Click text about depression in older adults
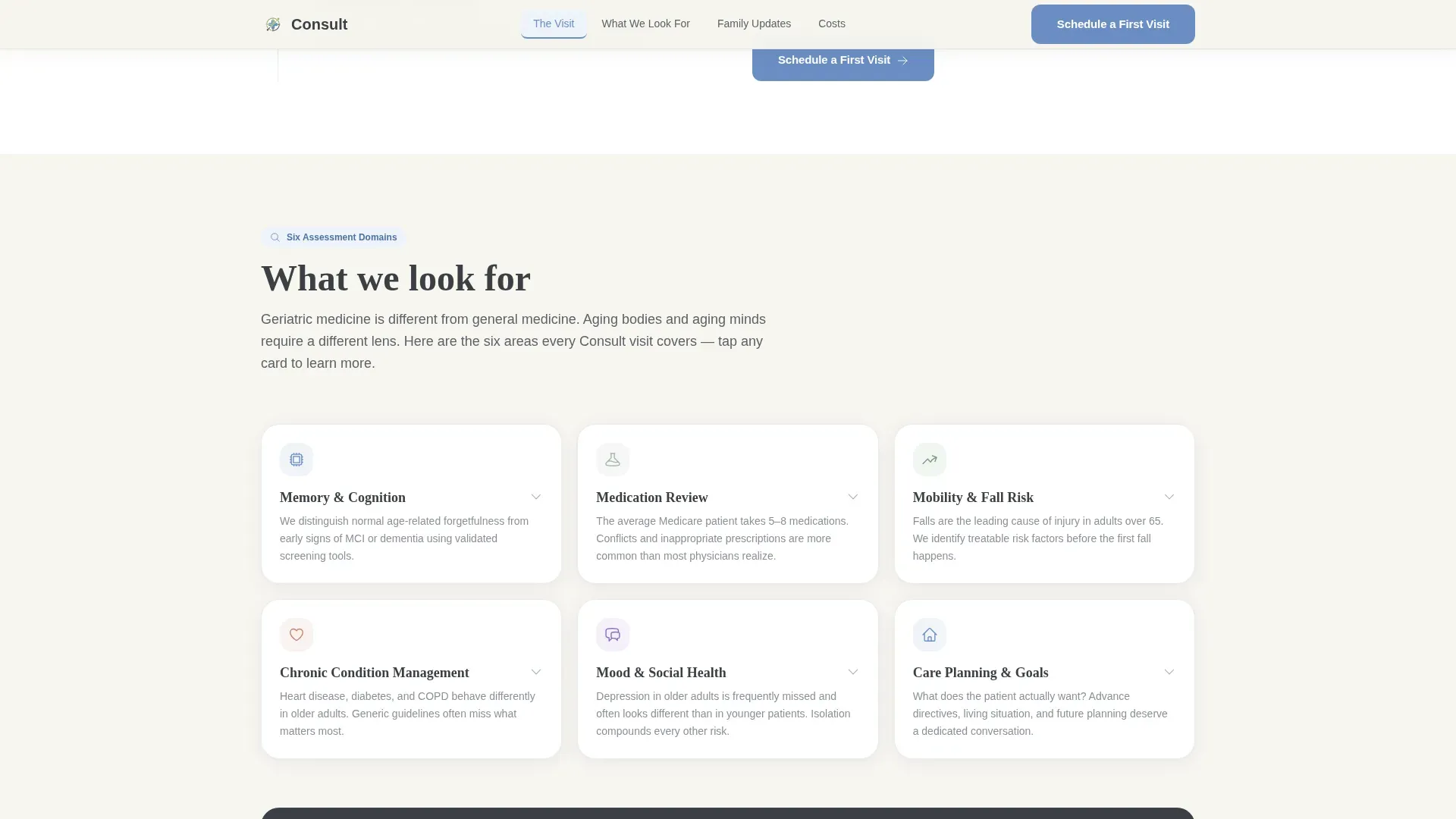This screenshot has width=1456, height=819. pyautogui.click(x=723, y=714)
